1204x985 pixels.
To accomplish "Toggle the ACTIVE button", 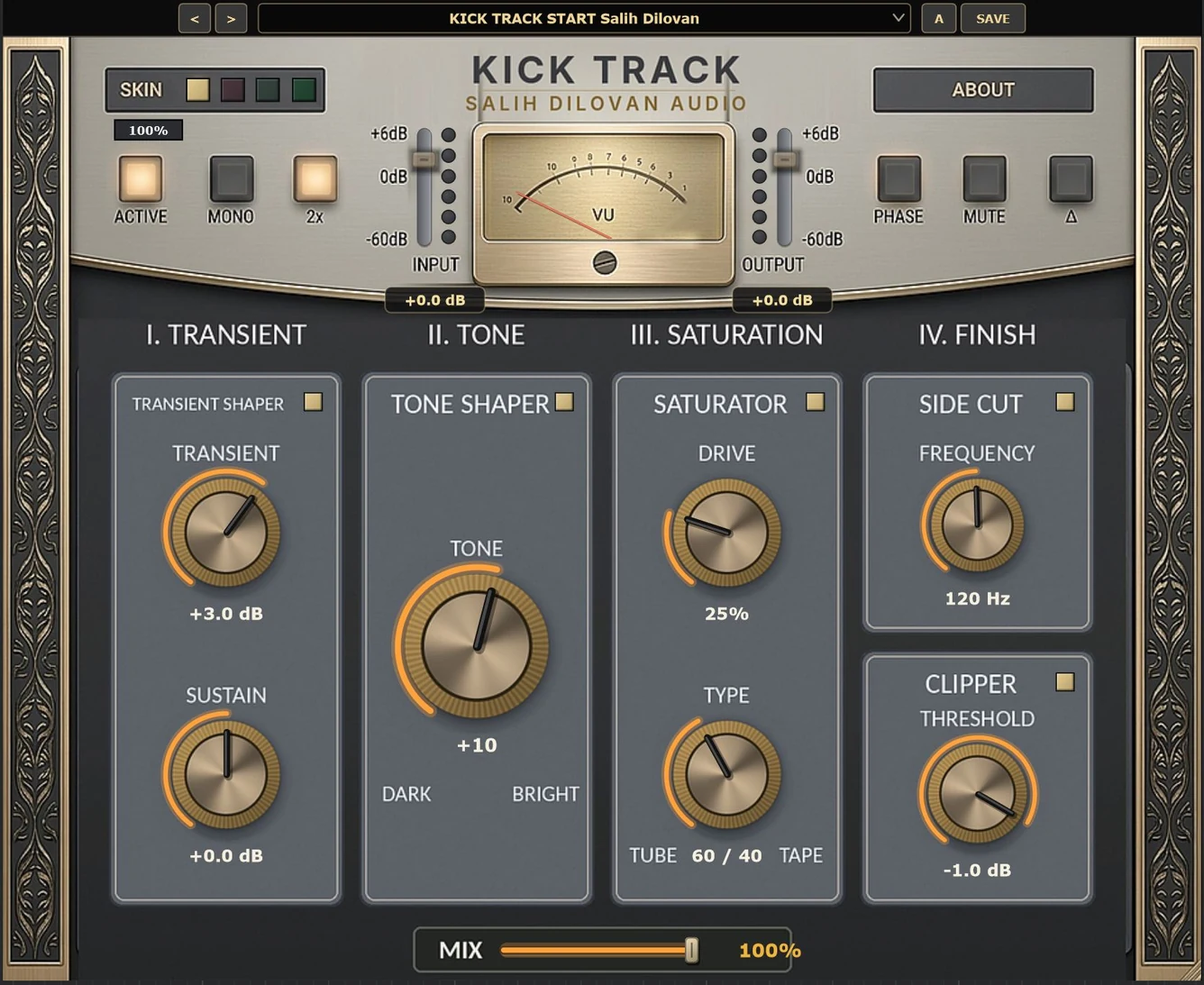I will point(141,178).
